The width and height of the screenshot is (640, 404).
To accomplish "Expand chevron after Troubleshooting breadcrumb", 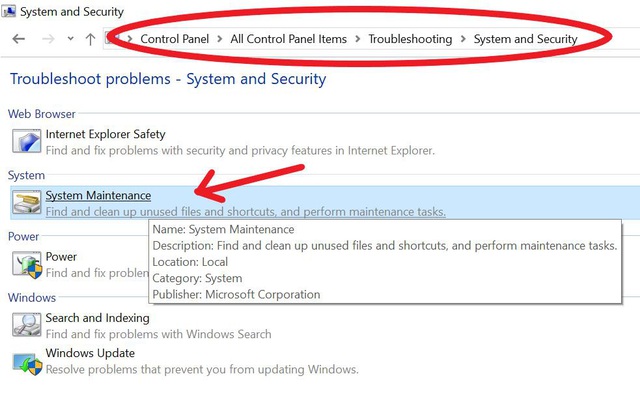I will [x=463, y=39].
